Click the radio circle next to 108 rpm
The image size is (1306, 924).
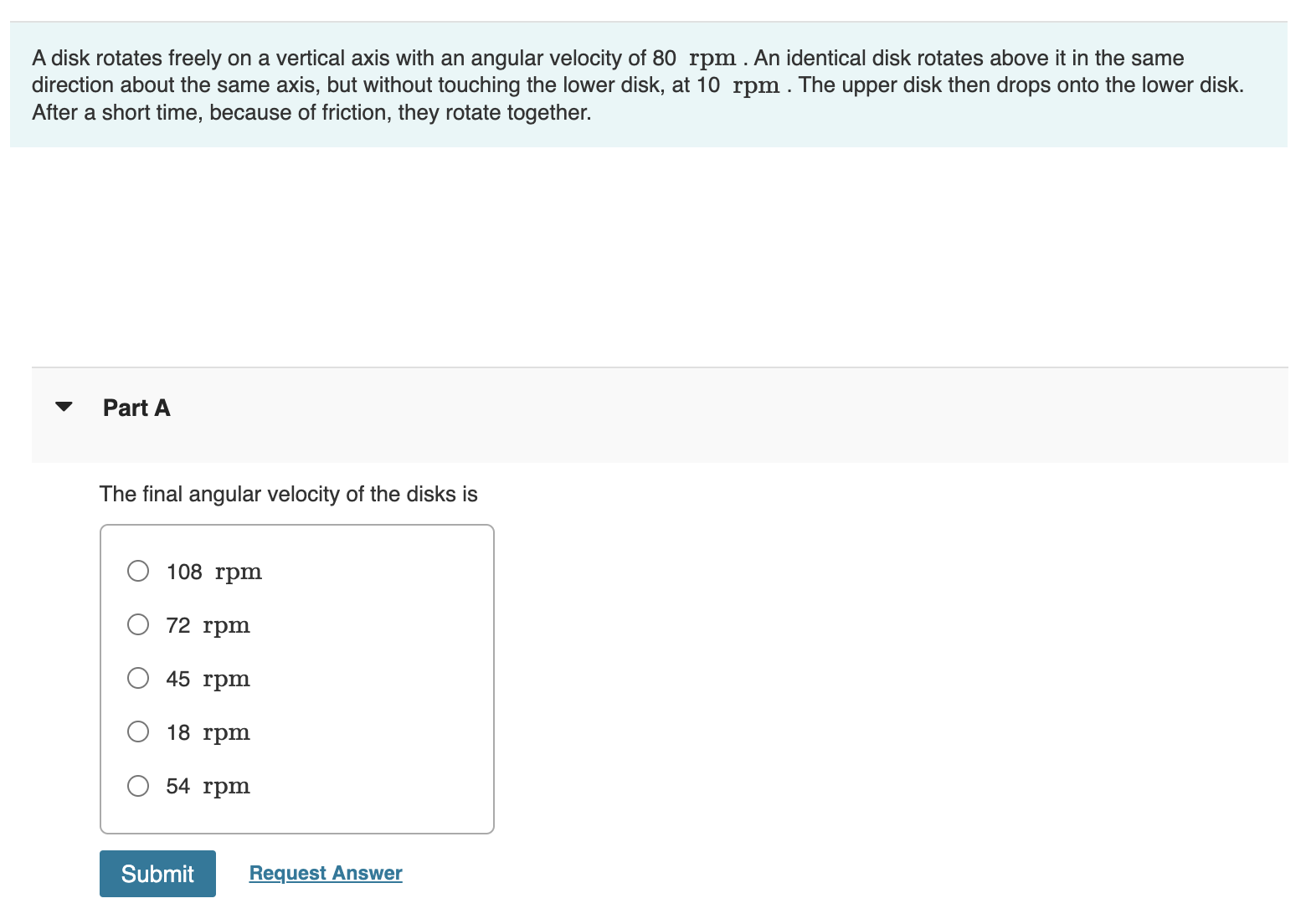[x=138, y=571]
